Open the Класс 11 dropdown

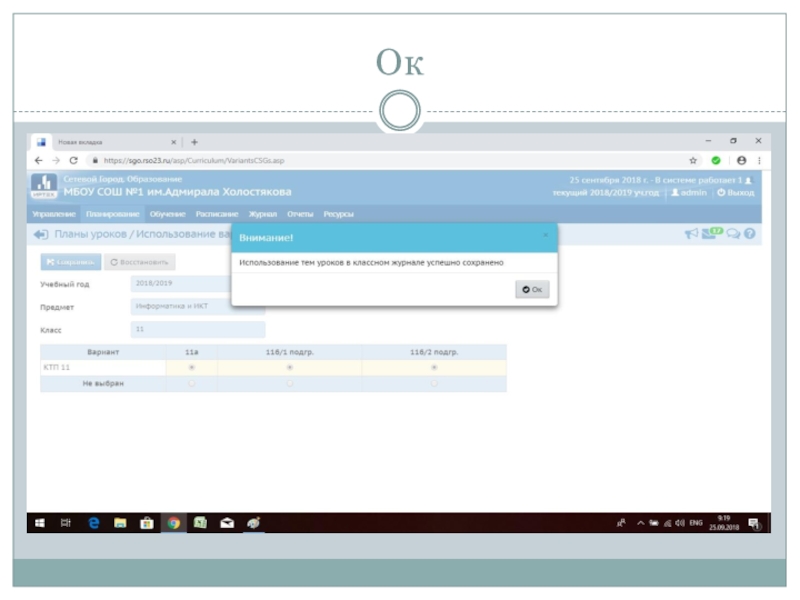pos(198,329)
